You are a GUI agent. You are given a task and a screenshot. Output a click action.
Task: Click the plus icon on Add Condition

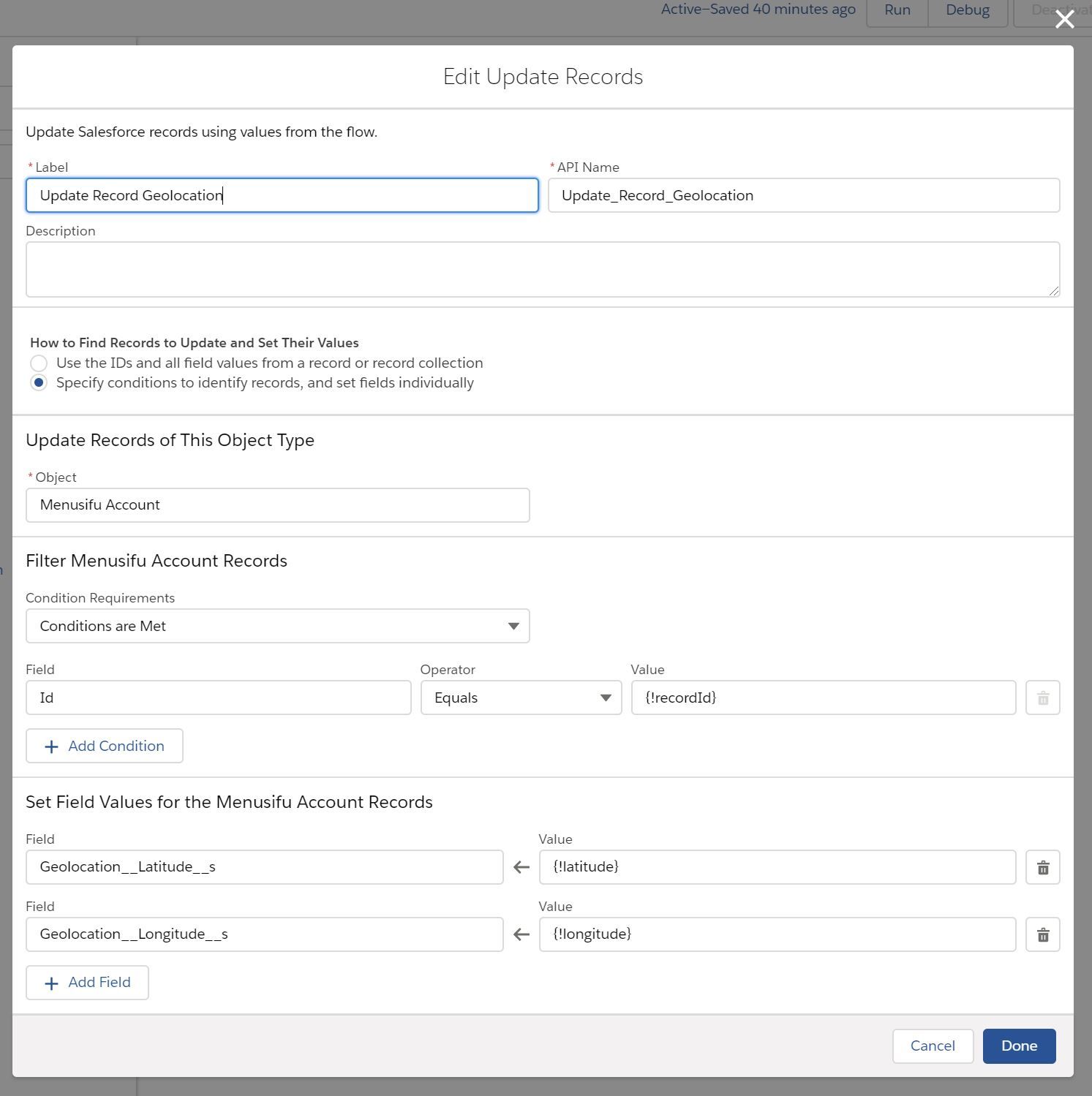coord(51,747)
